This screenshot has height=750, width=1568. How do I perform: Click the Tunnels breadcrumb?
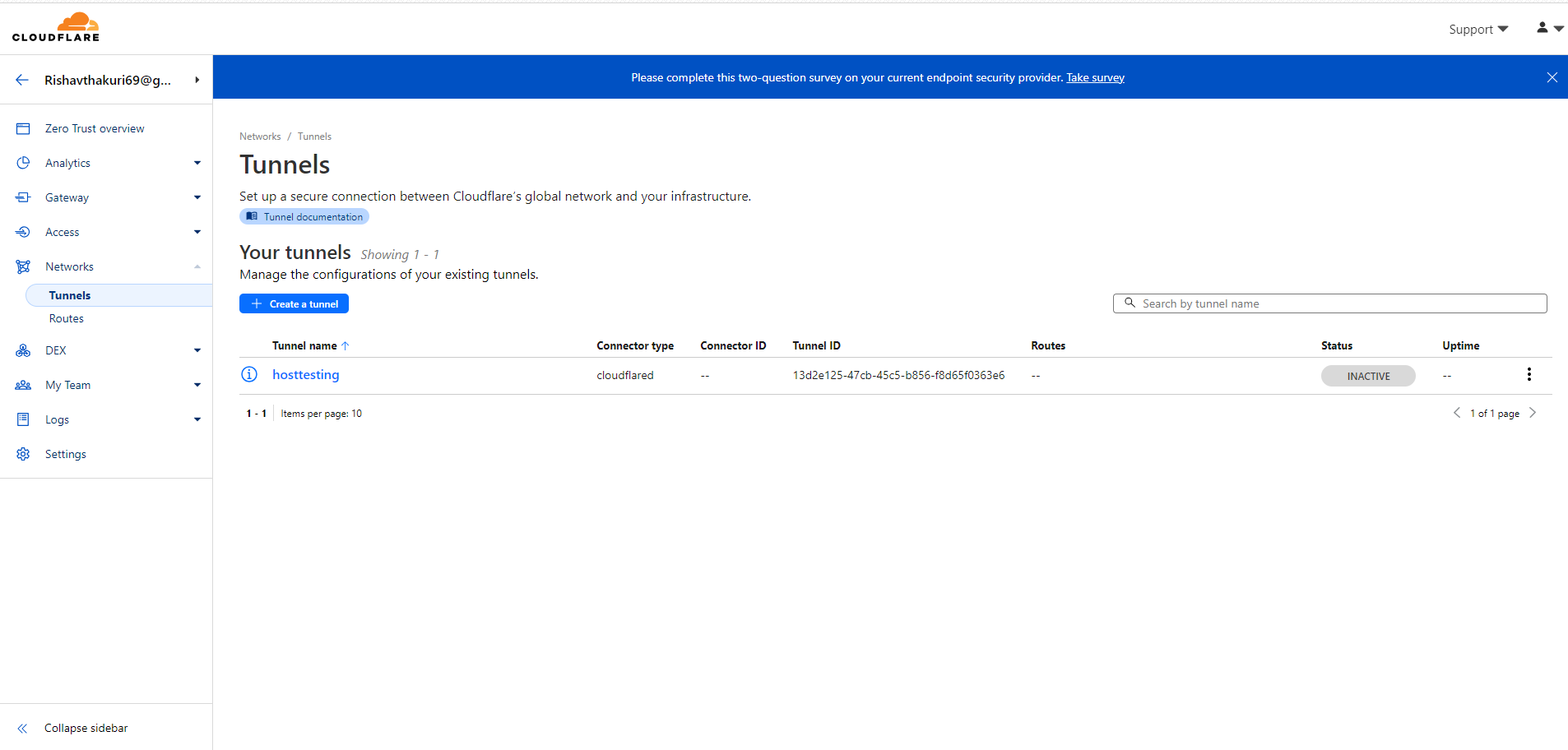pos(314,137)
